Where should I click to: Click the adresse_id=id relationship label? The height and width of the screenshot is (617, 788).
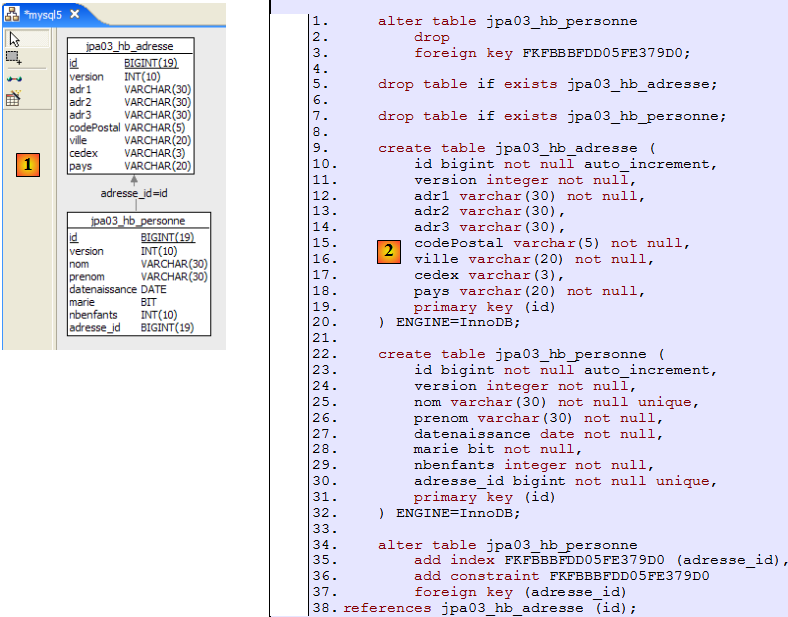click(134, 193)
